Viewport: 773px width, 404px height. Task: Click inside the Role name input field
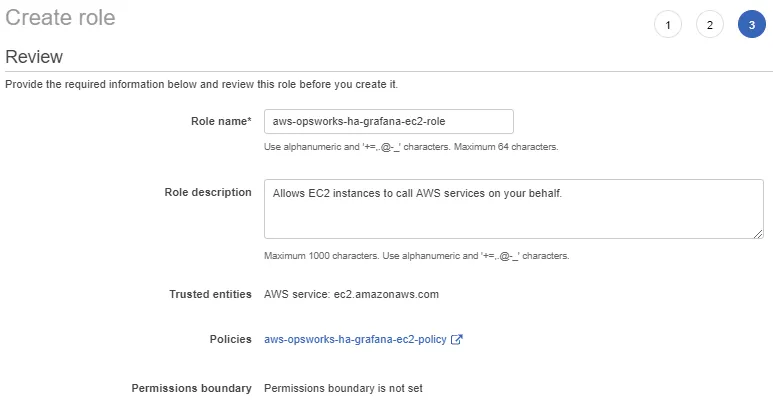click(x=388, y=121)
